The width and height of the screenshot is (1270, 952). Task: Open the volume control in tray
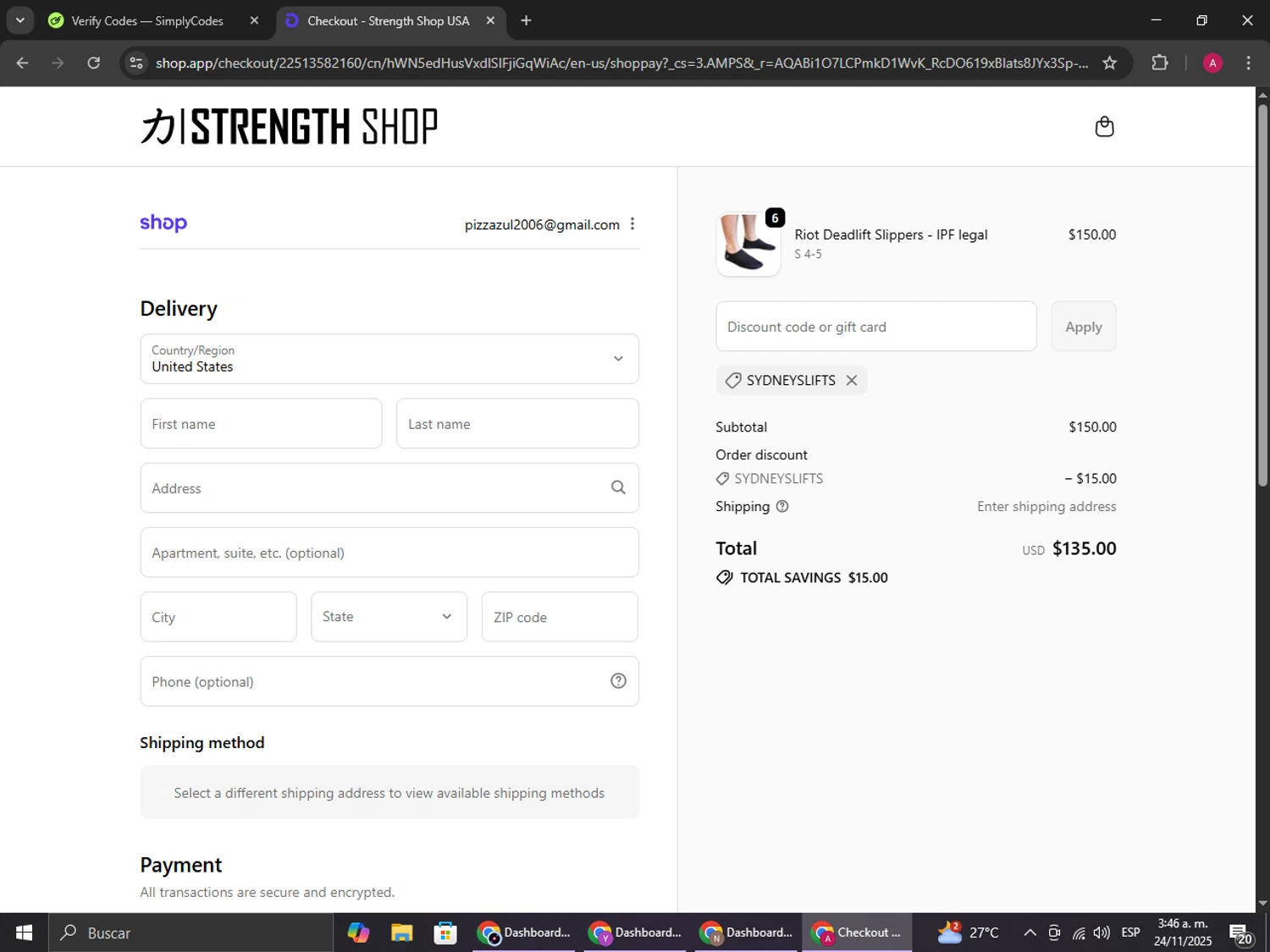click(x=1102, y=933)
